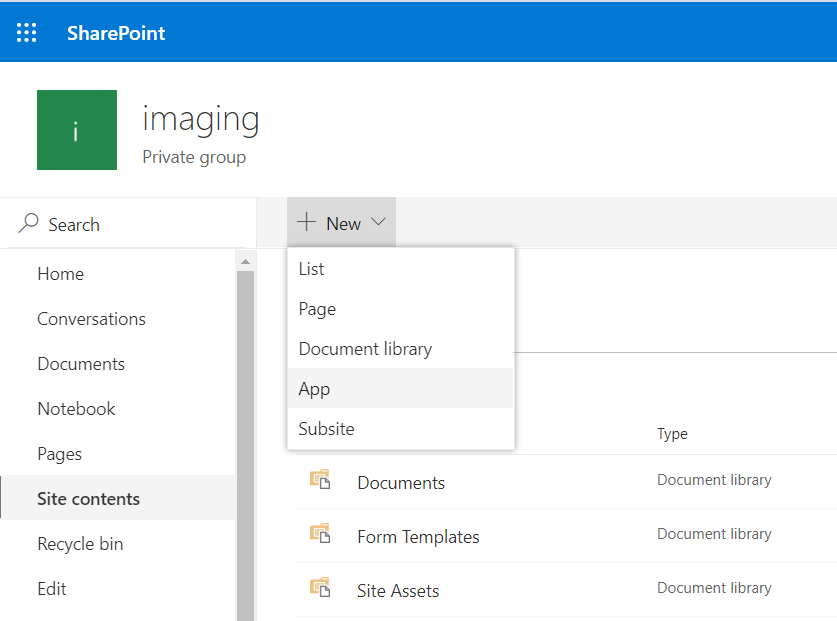
Task: Open the SharePoint app launcher waffle icon
Action: point(26,33)
